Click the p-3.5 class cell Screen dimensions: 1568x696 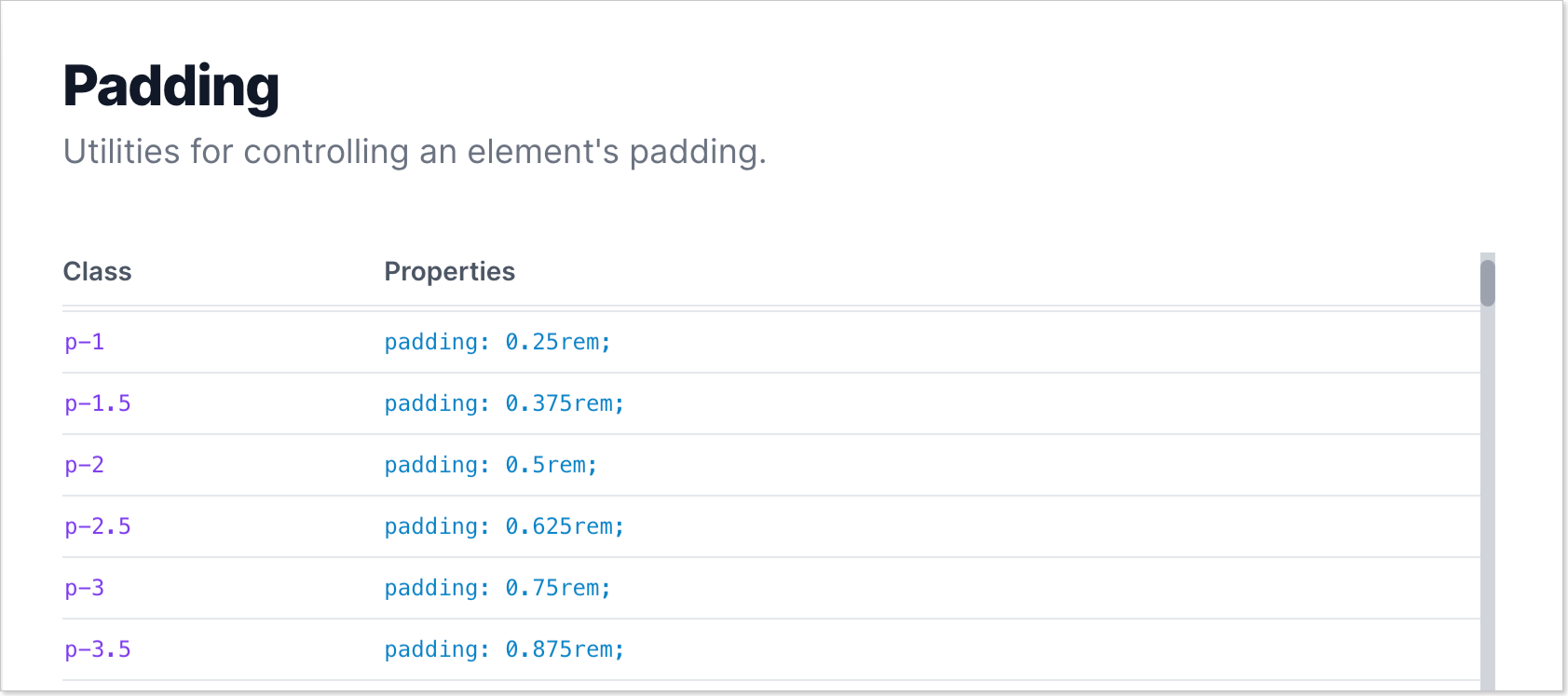[98, 649]
